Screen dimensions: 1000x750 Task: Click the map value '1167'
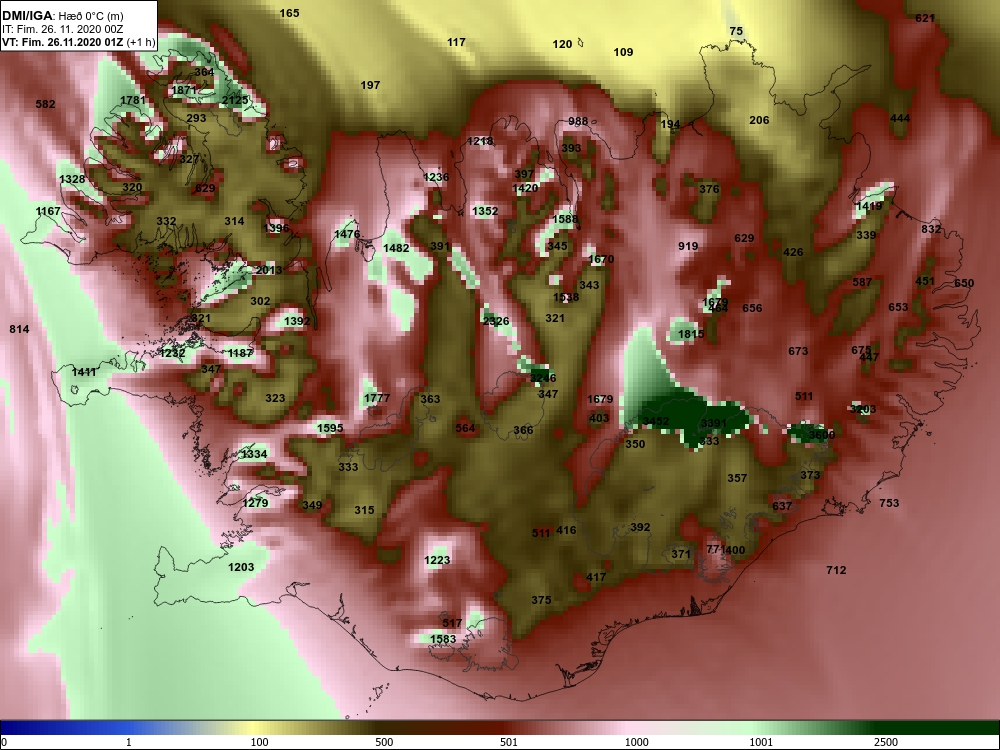point(48,211)
